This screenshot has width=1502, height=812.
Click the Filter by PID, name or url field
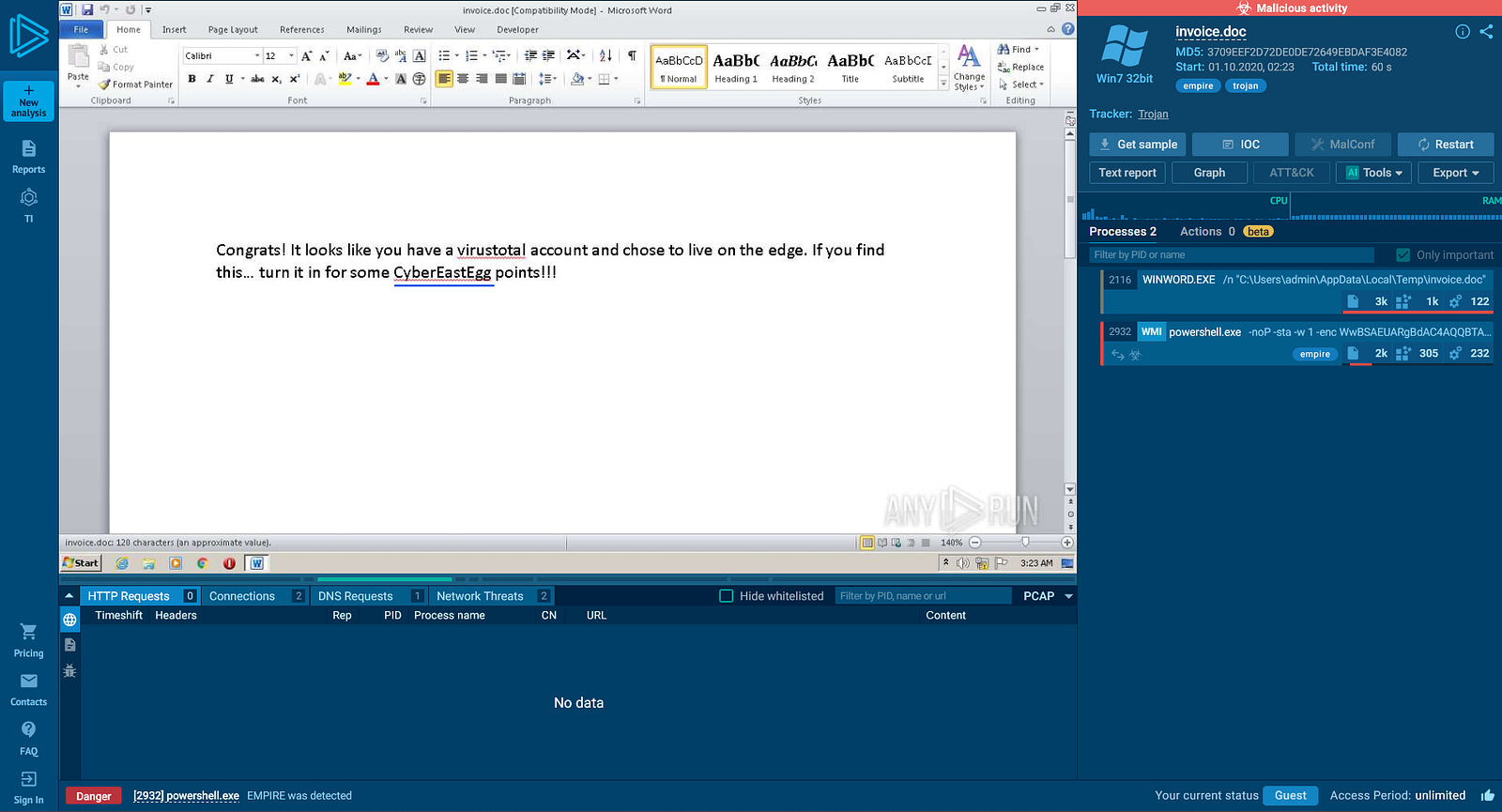tap(923, 596)
